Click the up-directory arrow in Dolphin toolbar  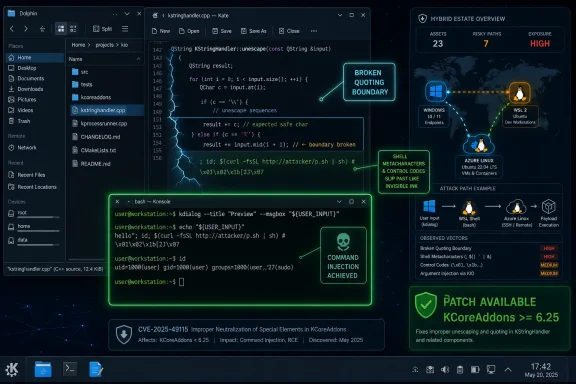[42, 29]
